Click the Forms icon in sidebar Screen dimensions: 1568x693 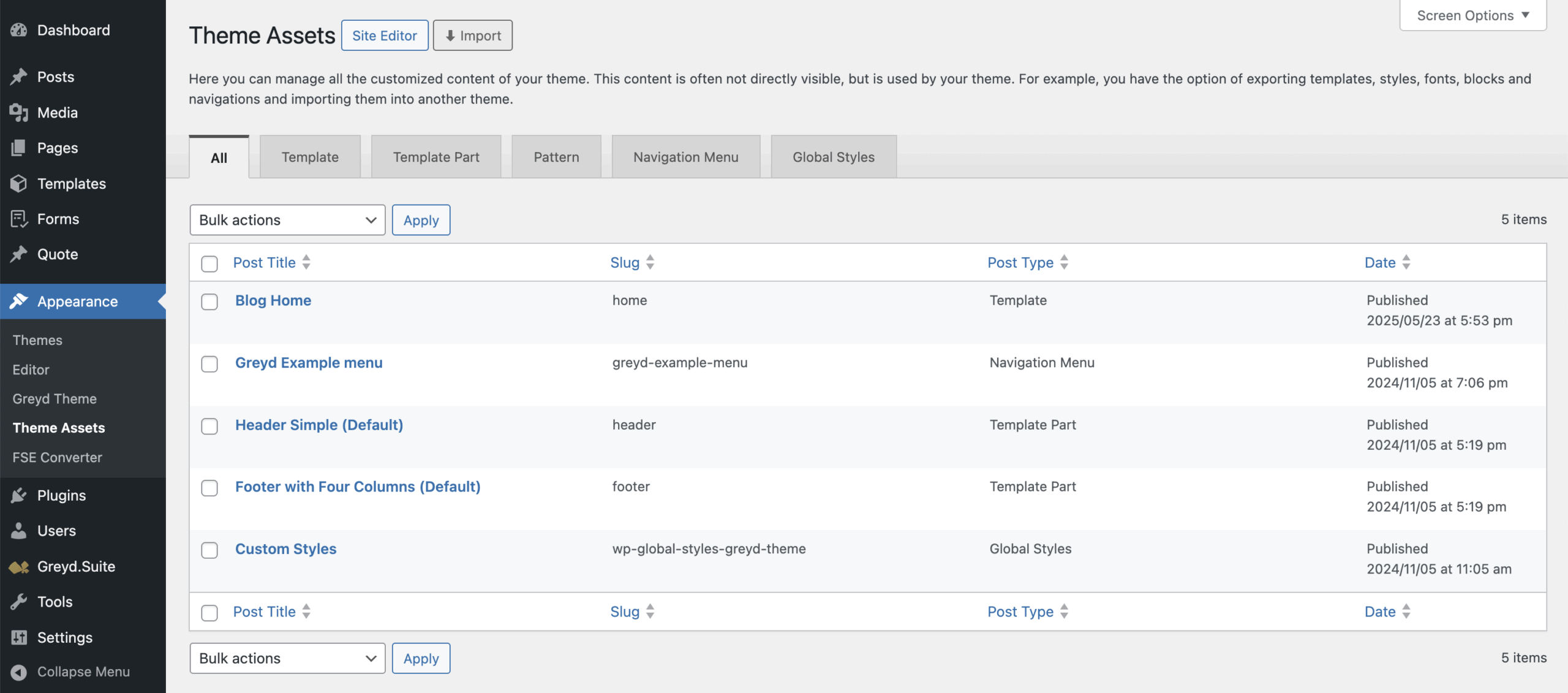19,219
